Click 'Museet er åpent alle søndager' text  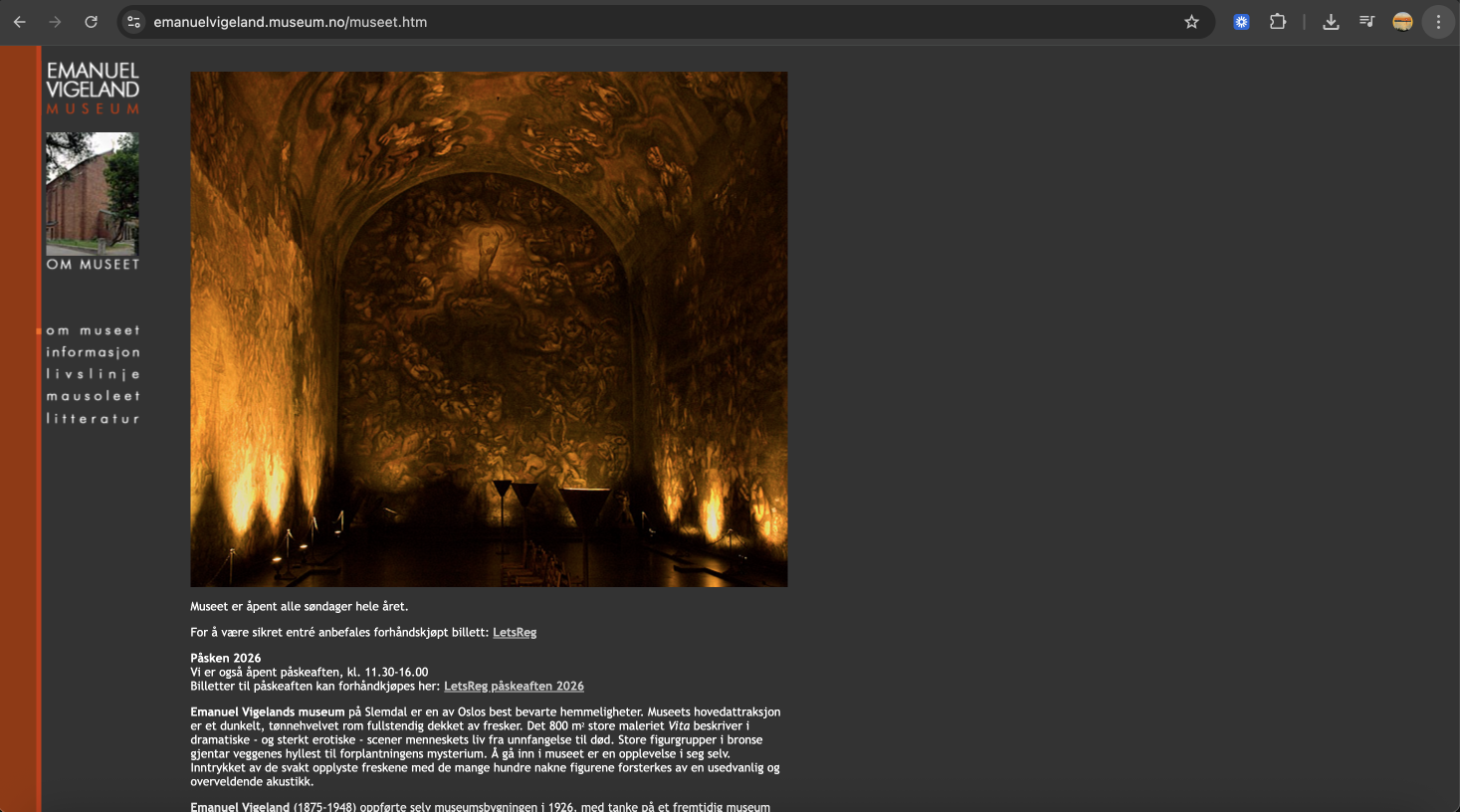(299, 607)
